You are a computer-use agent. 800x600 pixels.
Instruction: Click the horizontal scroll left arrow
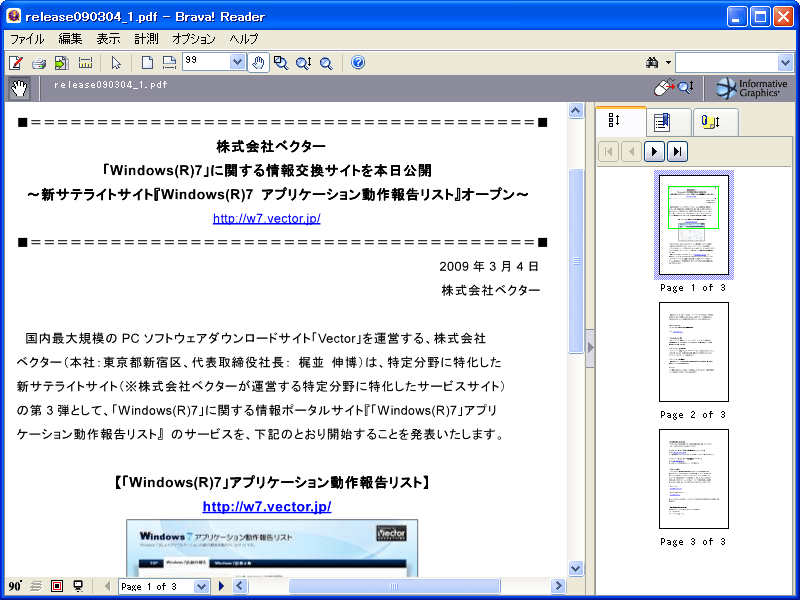pos(240,586)
